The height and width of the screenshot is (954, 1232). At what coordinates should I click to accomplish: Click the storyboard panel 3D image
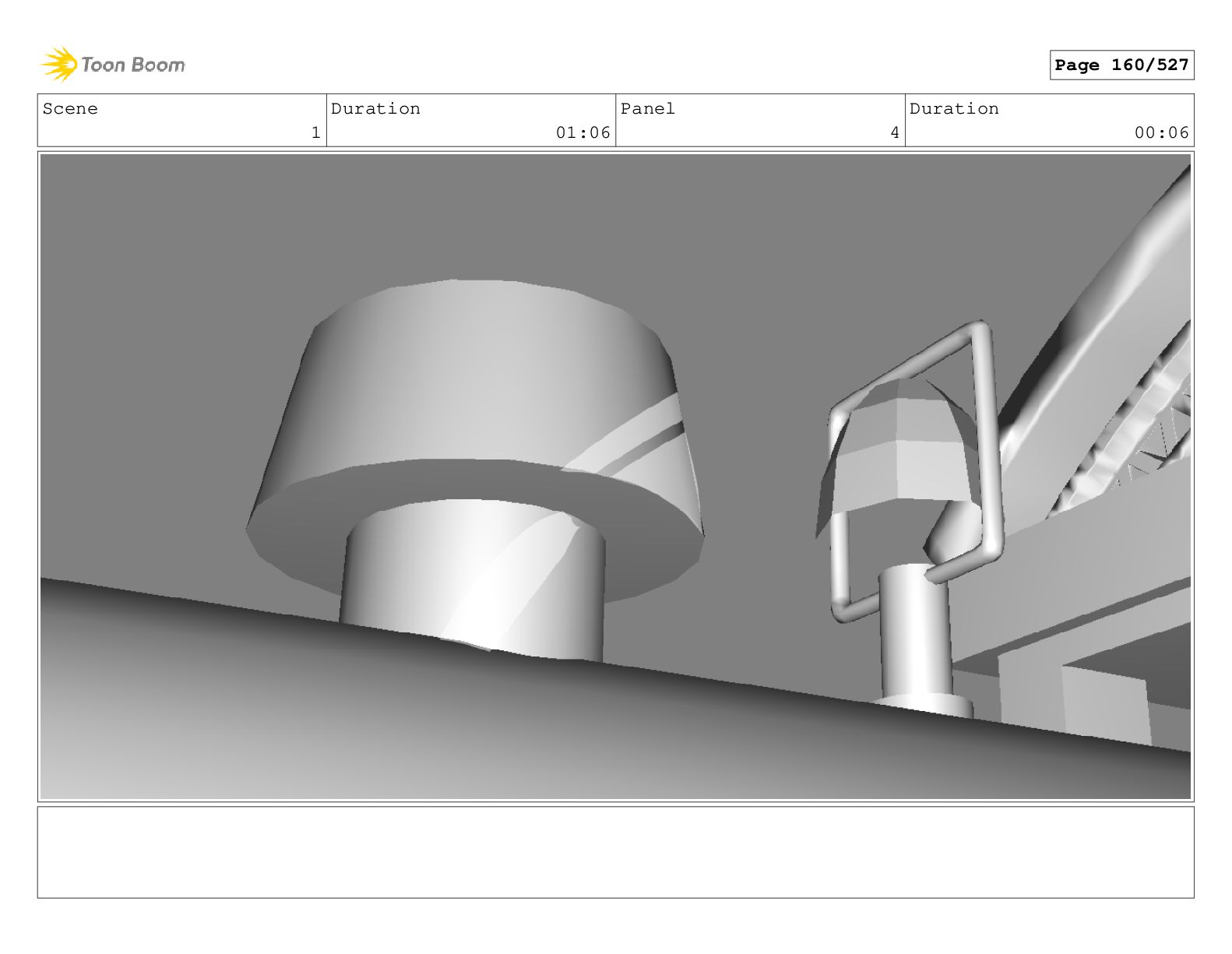pos(615,477)
